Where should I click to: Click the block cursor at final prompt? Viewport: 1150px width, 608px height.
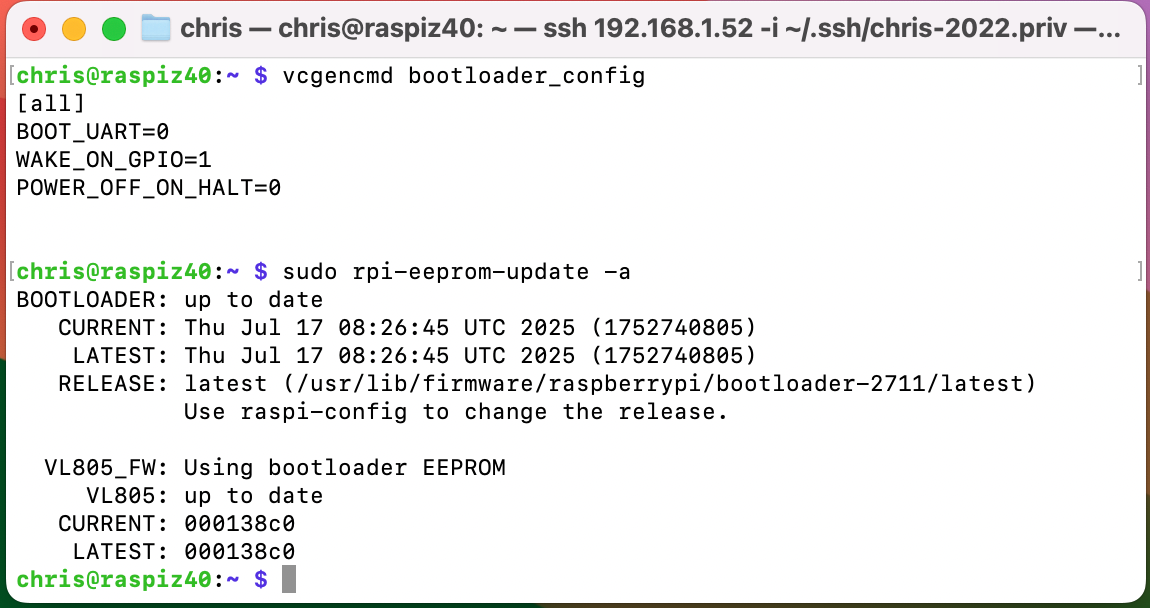[289, 579]
